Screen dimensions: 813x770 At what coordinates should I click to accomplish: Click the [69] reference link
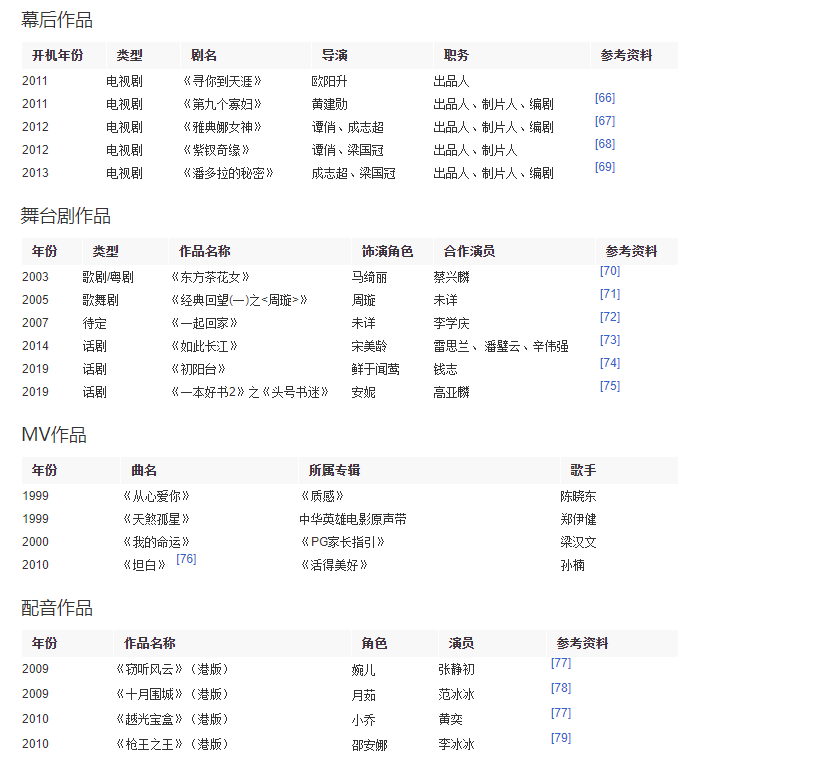604,167
